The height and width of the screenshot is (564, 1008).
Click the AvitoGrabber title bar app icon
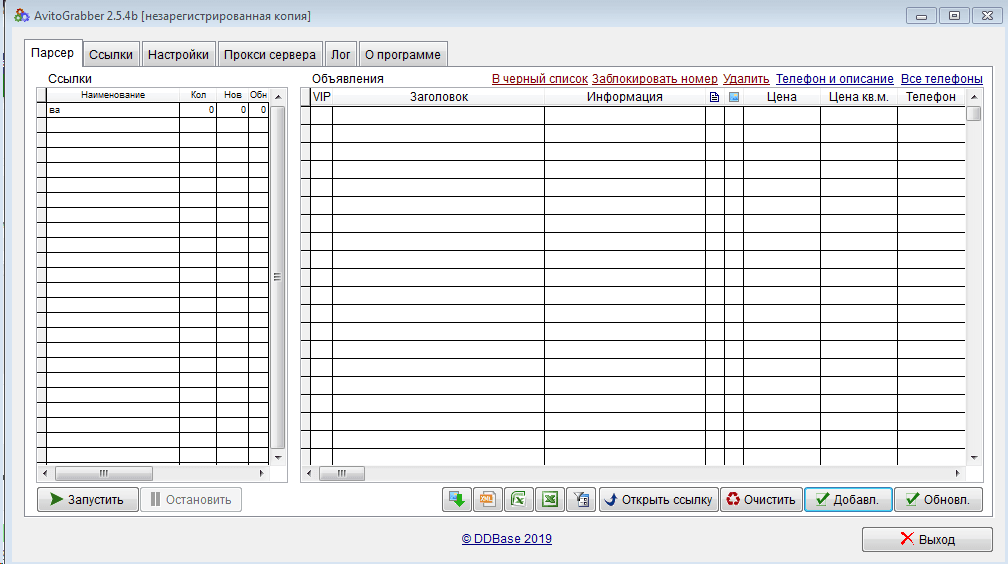coord(22,15)
